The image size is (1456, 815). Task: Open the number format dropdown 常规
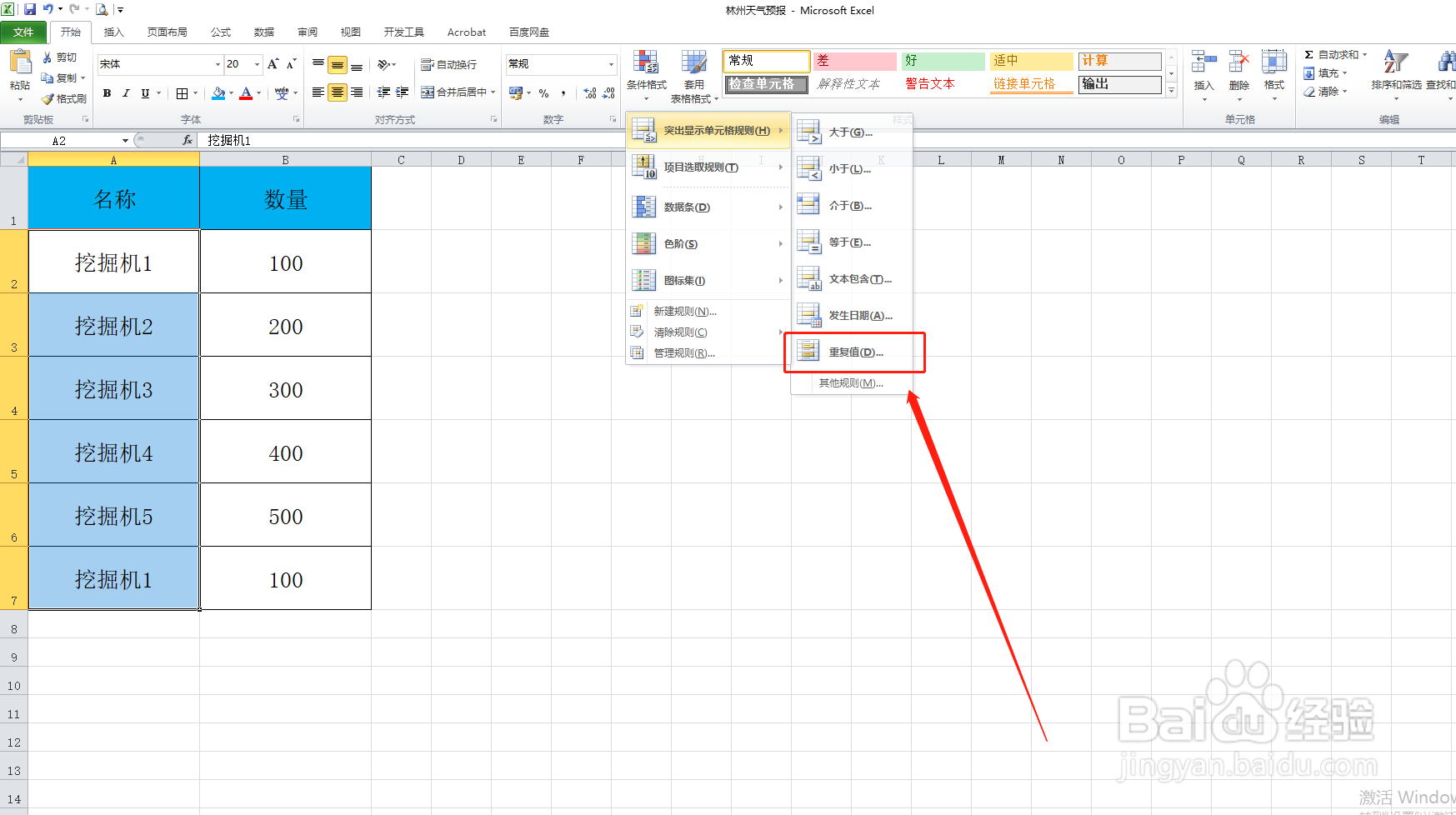click(x=611, y=64)
